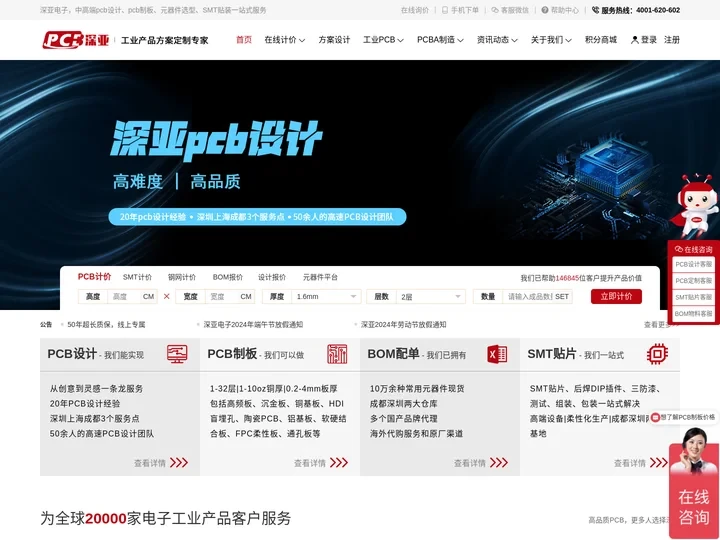This screenshot has width=720, height=540.
Task: Open the 2024年端午节放假通知 announcement
Action: click(x=253, y=324)
